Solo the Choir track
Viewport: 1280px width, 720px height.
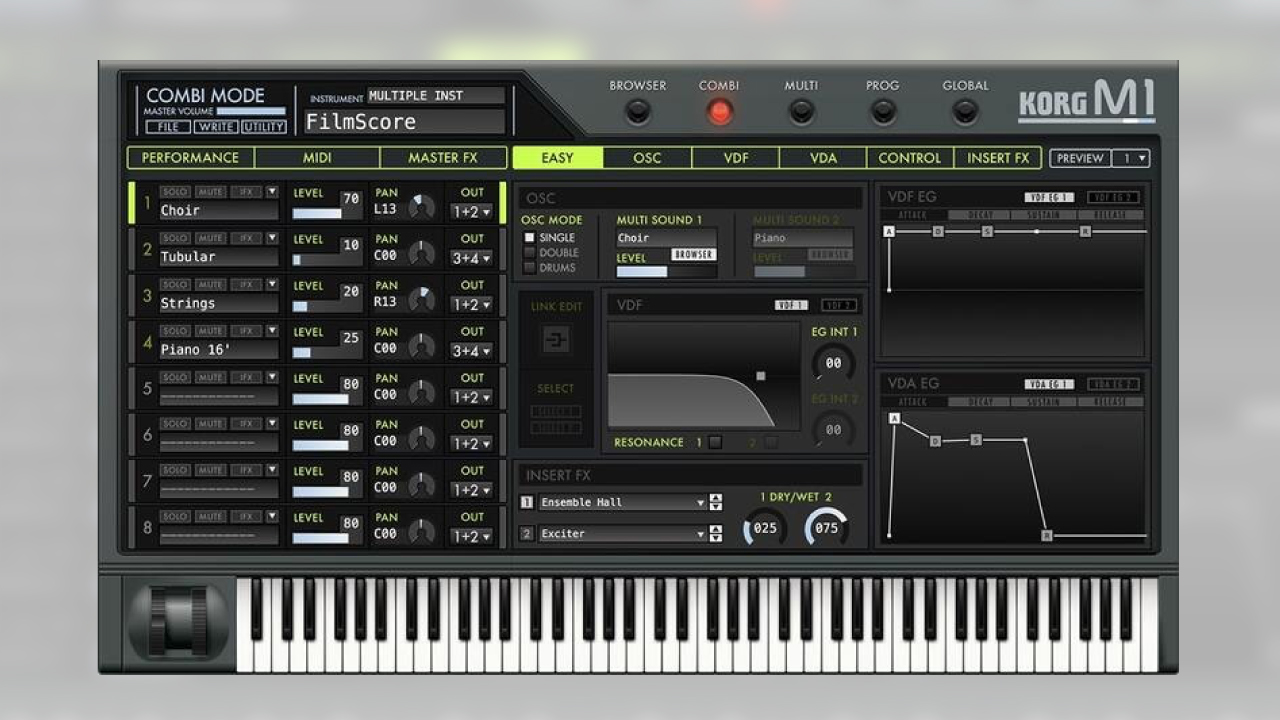[175, 192]
